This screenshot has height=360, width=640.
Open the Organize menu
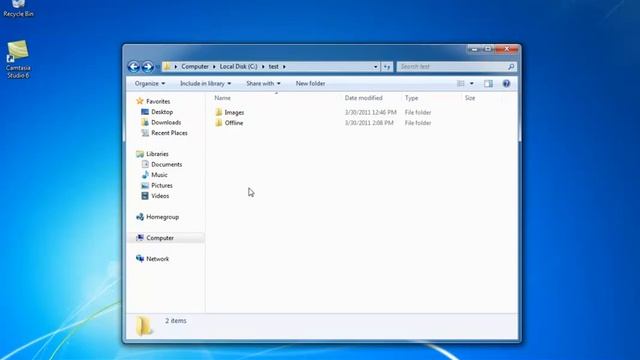point(150,83)
